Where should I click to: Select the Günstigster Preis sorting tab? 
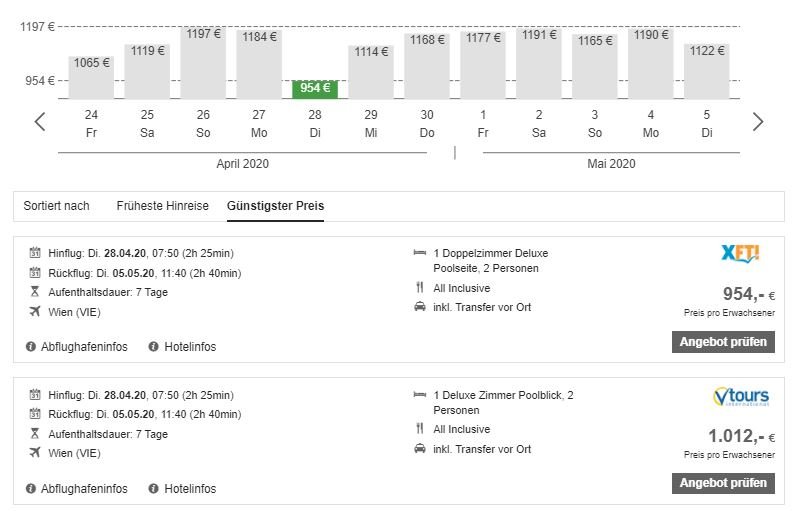click(x=275, y=206)
